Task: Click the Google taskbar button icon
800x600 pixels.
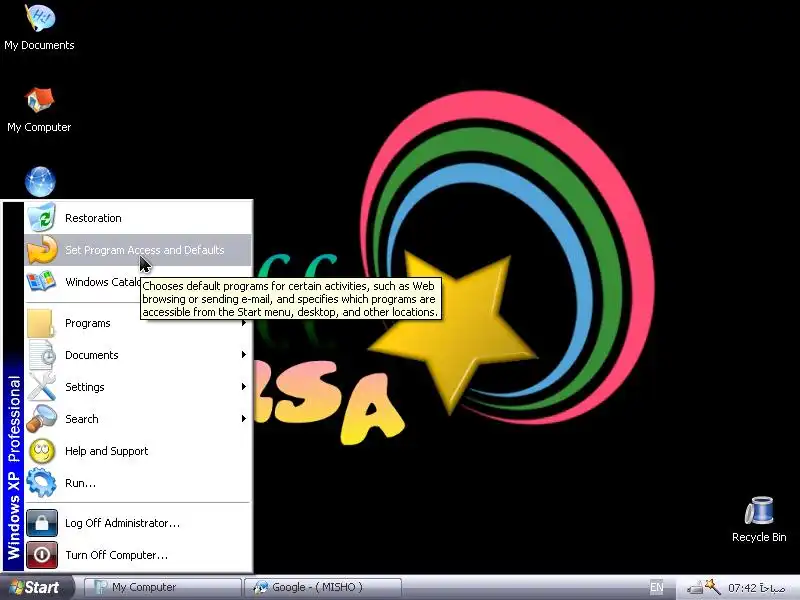Action: click(x=261, y=587)
